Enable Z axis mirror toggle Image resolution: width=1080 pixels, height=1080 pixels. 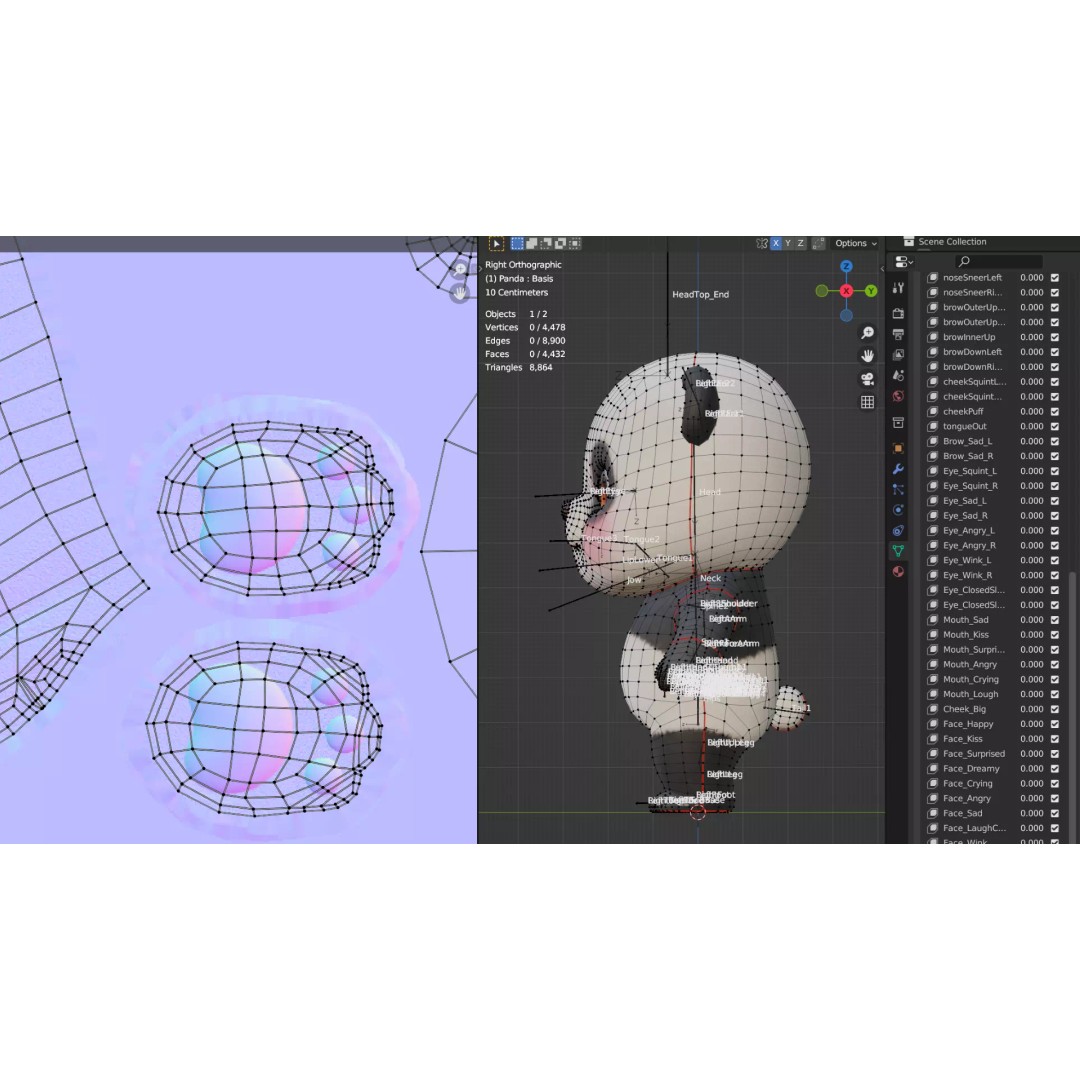click(x=800, y=243)
